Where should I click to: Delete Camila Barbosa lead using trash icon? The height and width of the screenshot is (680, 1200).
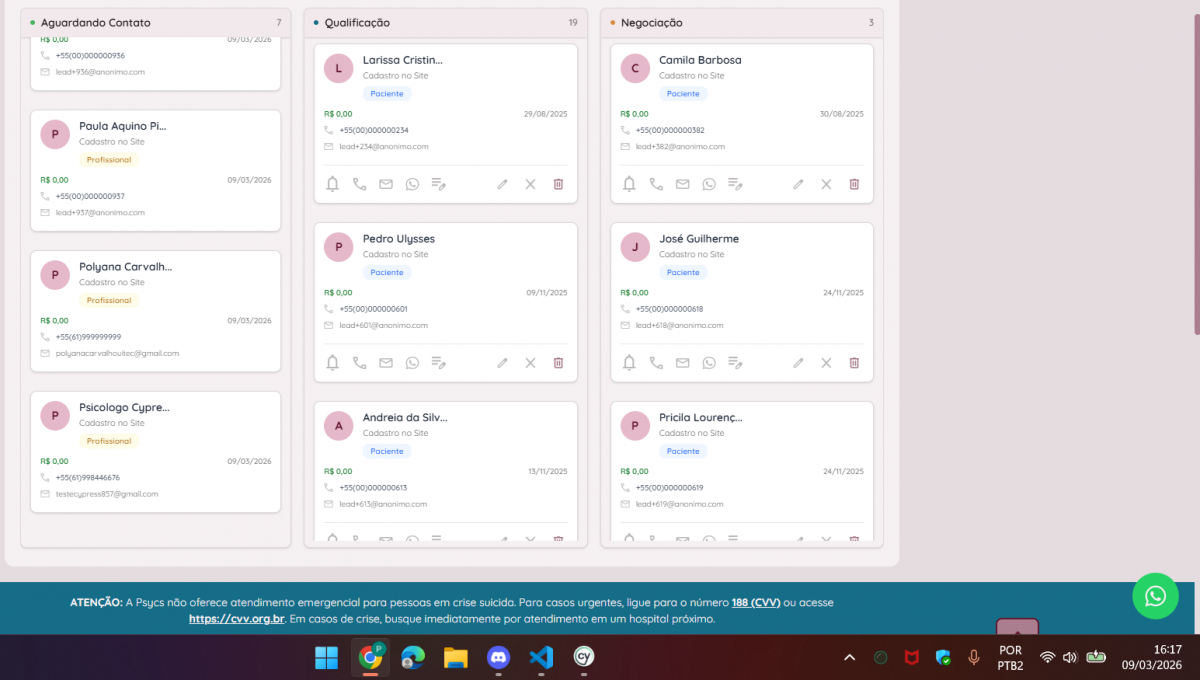tap(854, 184)
